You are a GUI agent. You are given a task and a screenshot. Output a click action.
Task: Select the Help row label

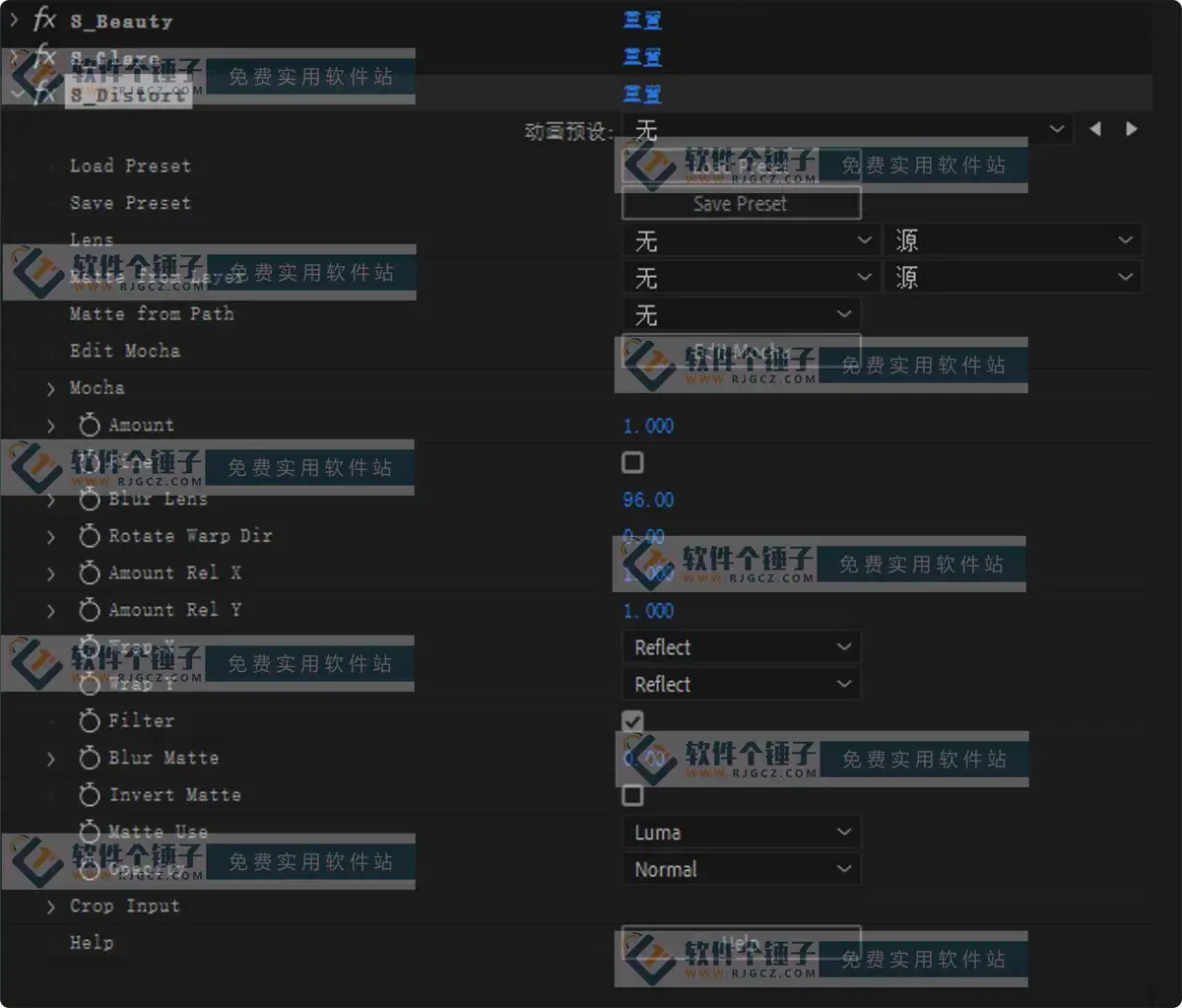tap(92, 943)
